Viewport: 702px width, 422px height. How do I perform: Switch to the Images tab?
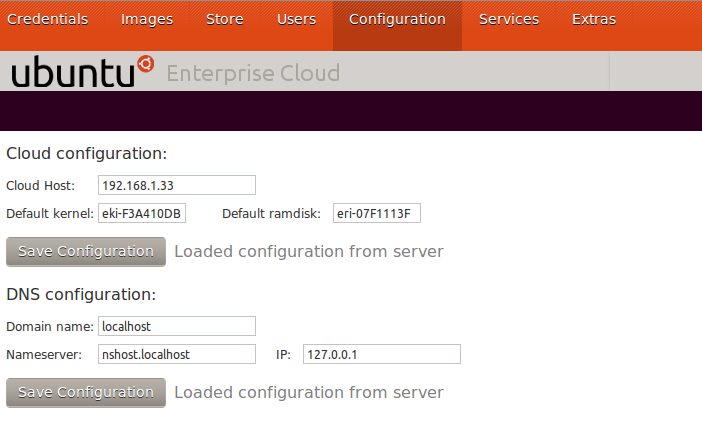pyautogui.click(x=147, y=19)
